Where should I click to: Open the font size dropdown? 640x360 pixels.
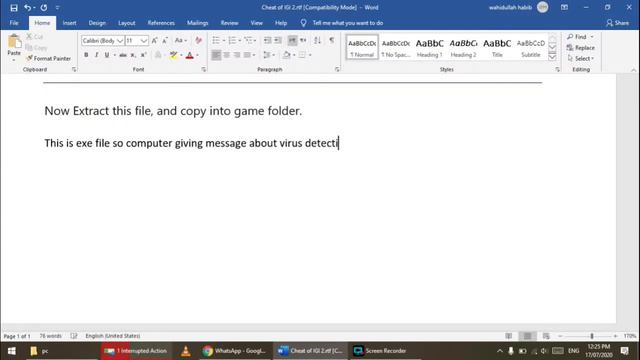144,41
